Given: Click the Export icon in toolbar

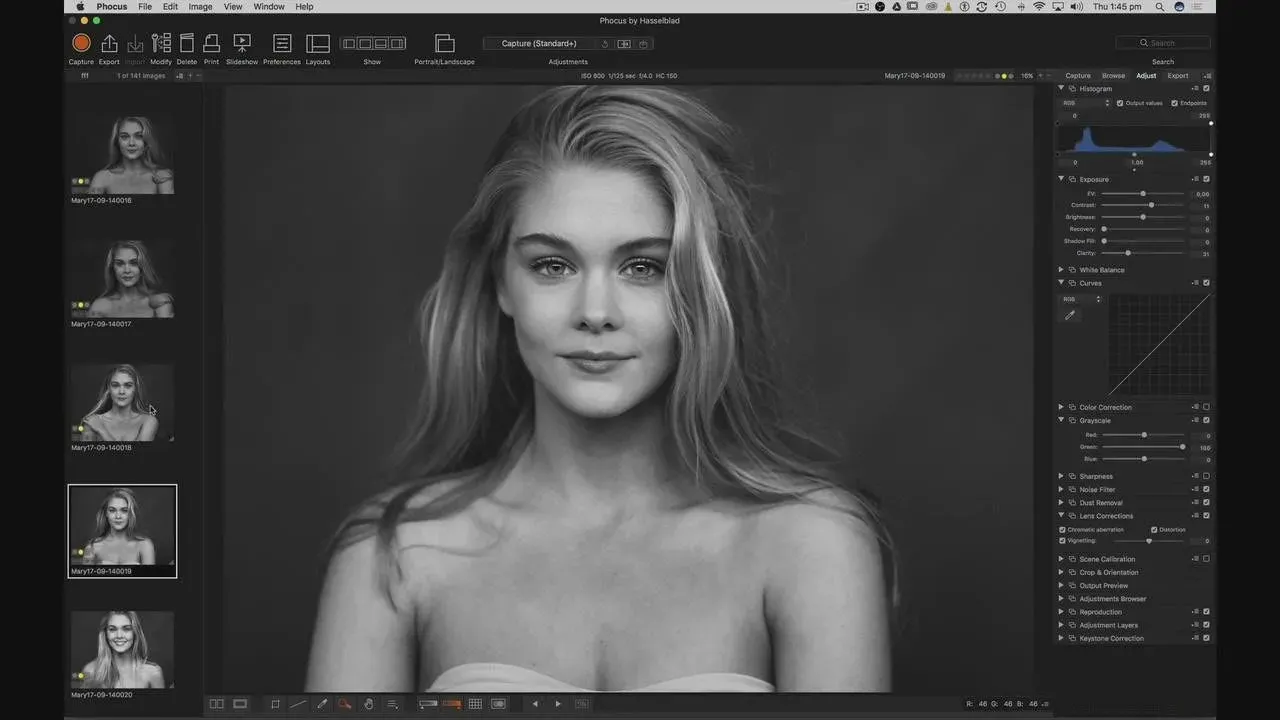Looking at the screenshot, I should click(109, 44).
